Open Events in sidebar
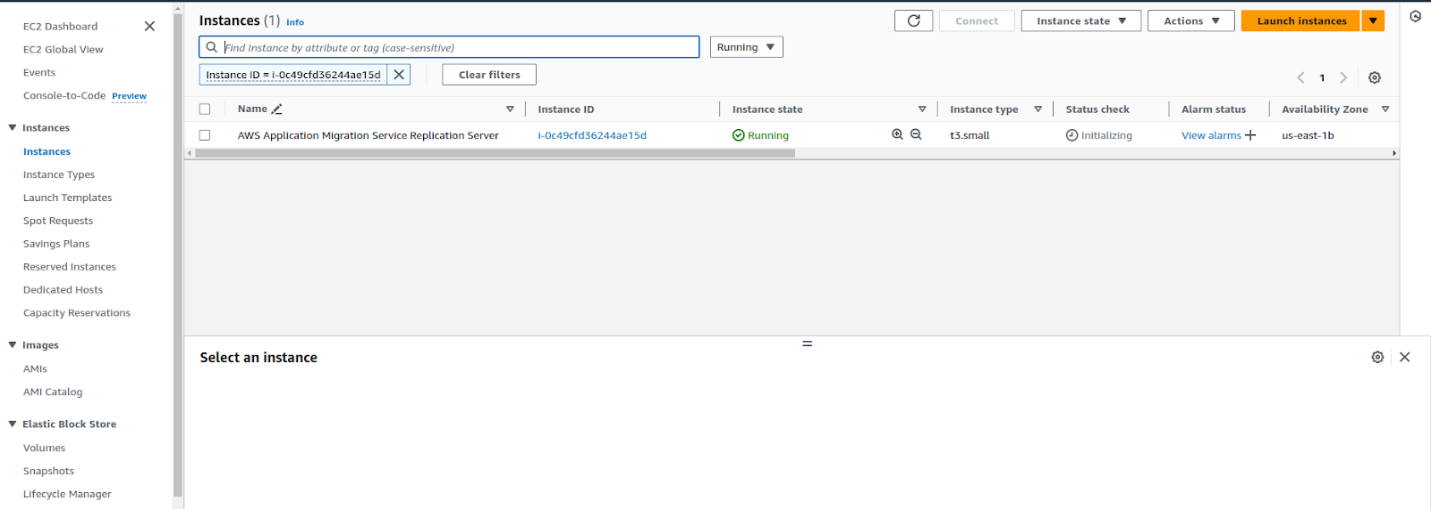 tap(39, 72)
